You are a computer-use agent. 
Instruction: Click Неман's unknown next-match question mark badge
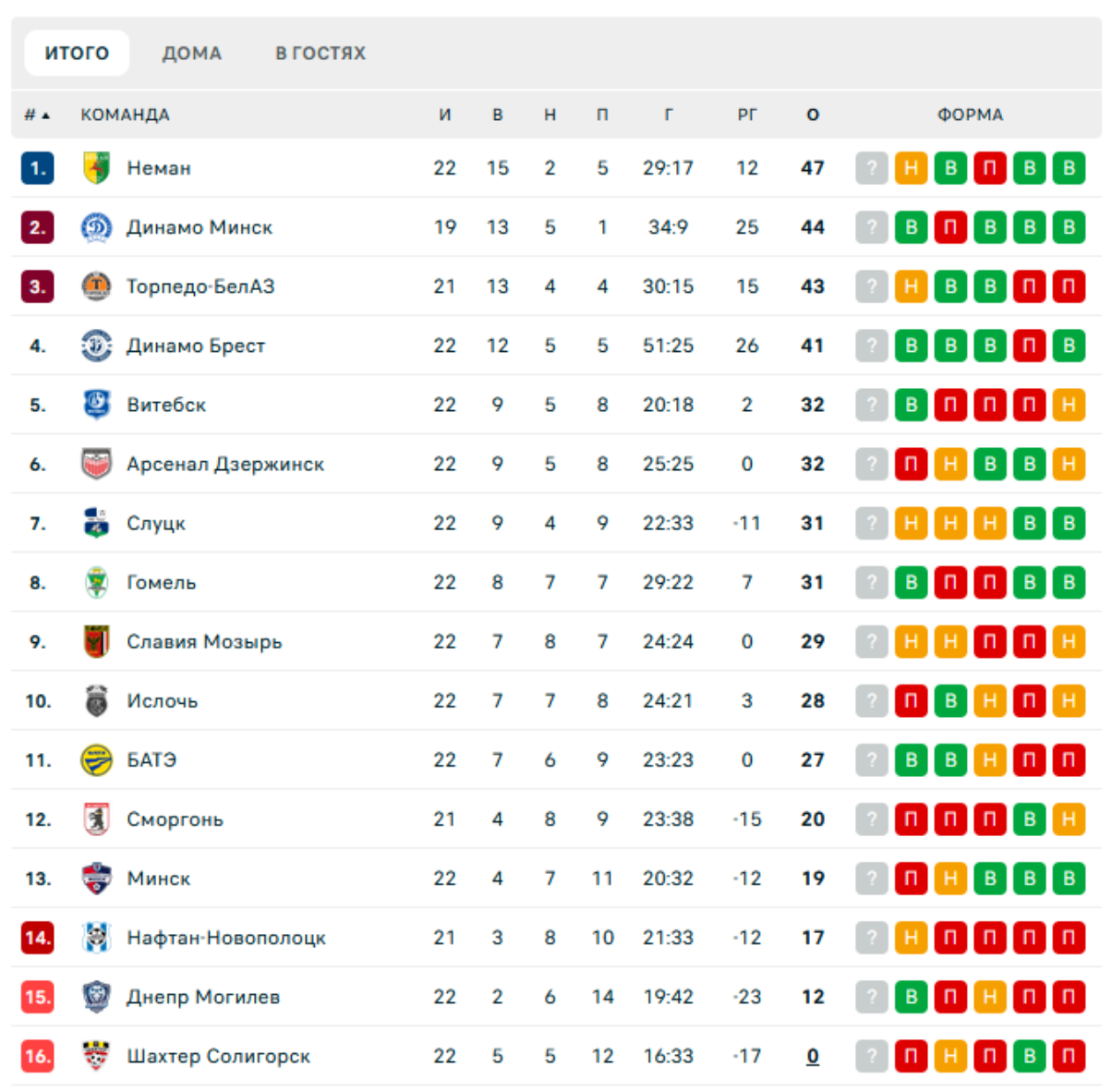(871, 168)
